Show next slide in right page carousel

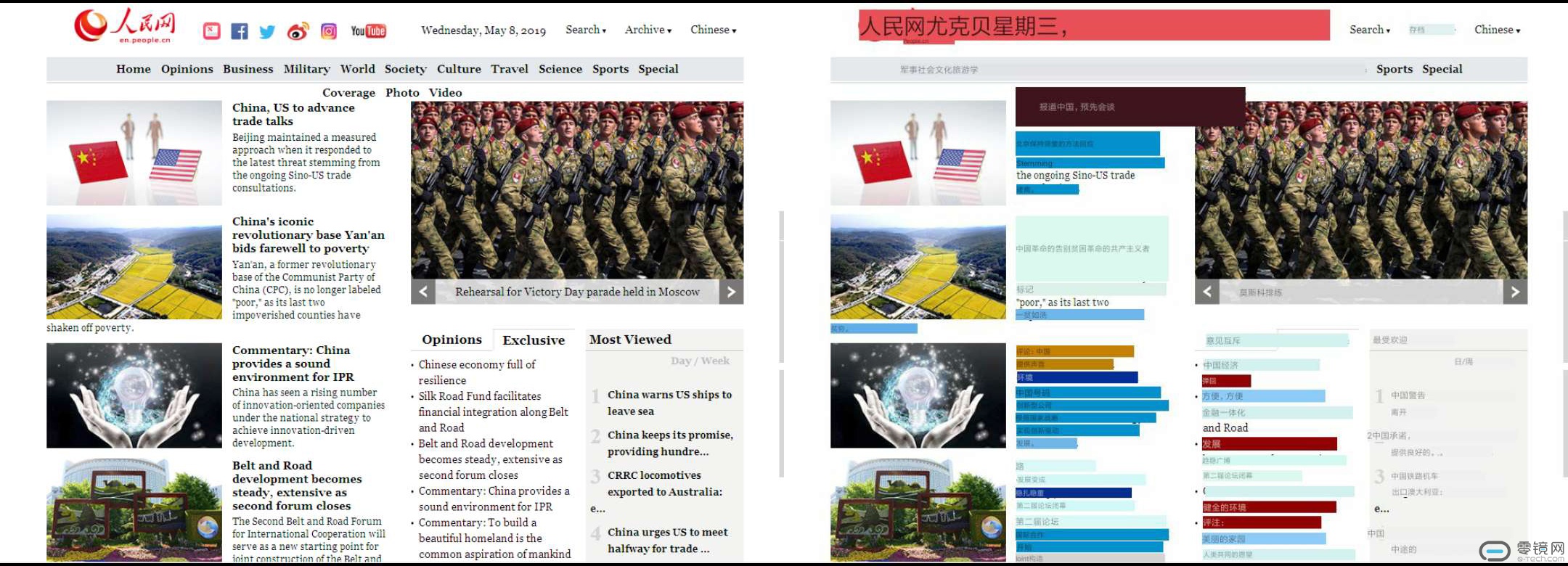1515,292
